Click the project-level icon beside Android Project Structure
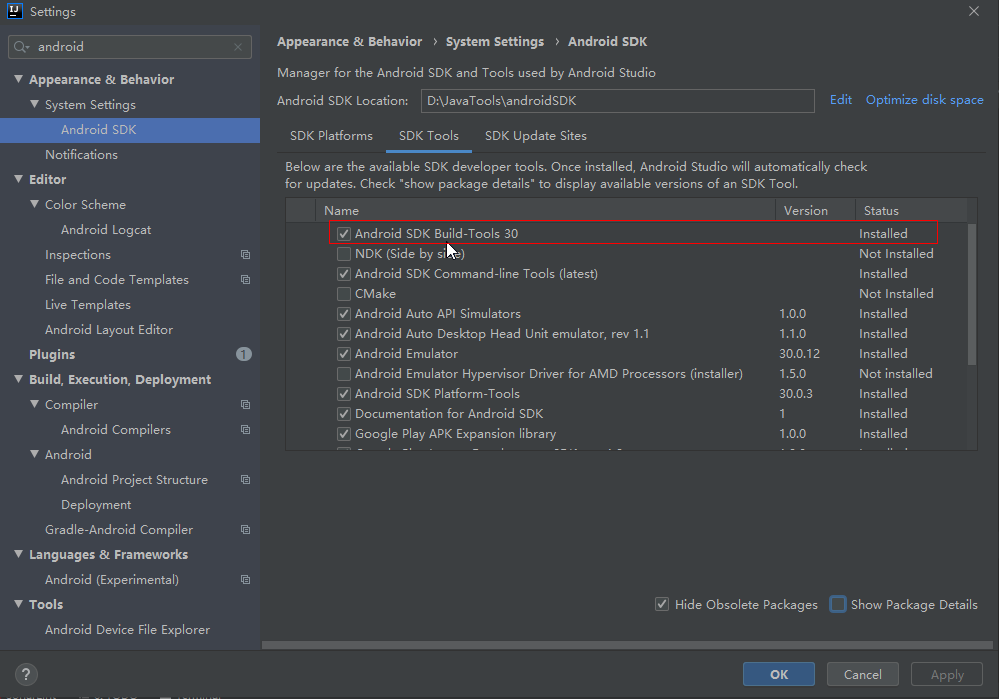The width and height of the screenshot is (999, 699). coord(245,479)
